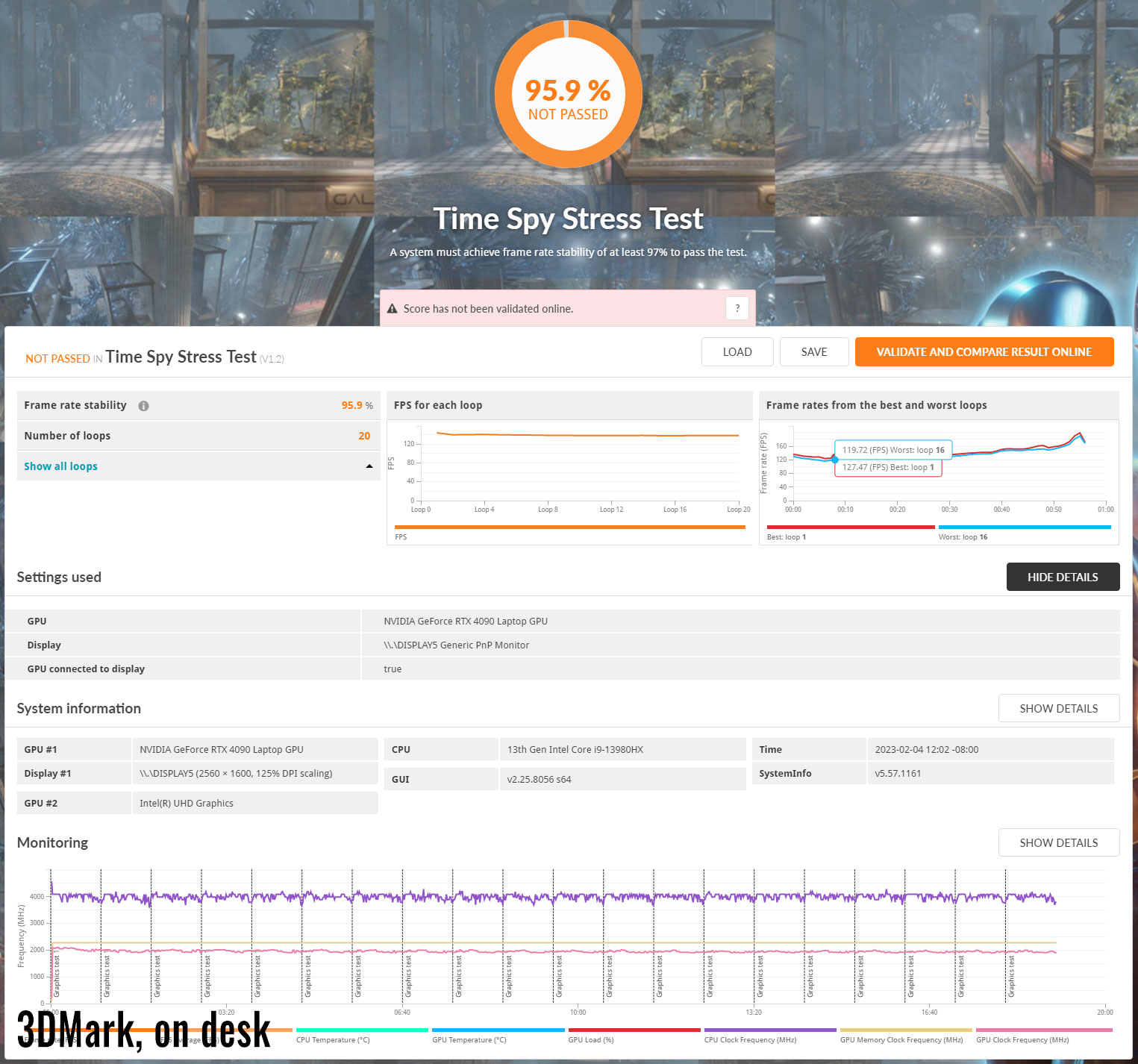Viewport: 1138px width, 1064px height.
Task: Toggle GPU Temperature legend series
Action: click(x=498, y=1036)
